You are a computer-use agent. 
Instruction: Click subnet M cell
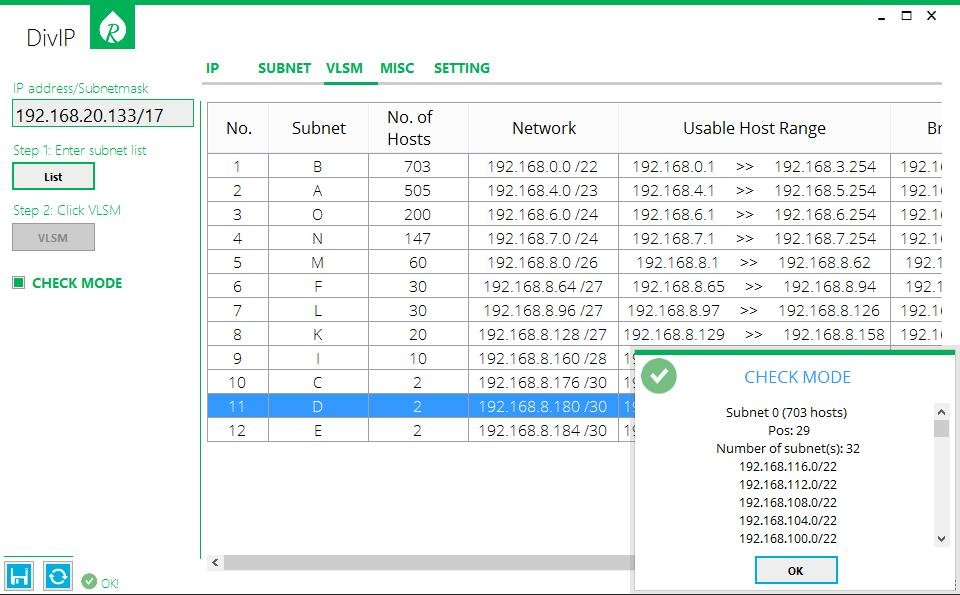tap(318, 262)
